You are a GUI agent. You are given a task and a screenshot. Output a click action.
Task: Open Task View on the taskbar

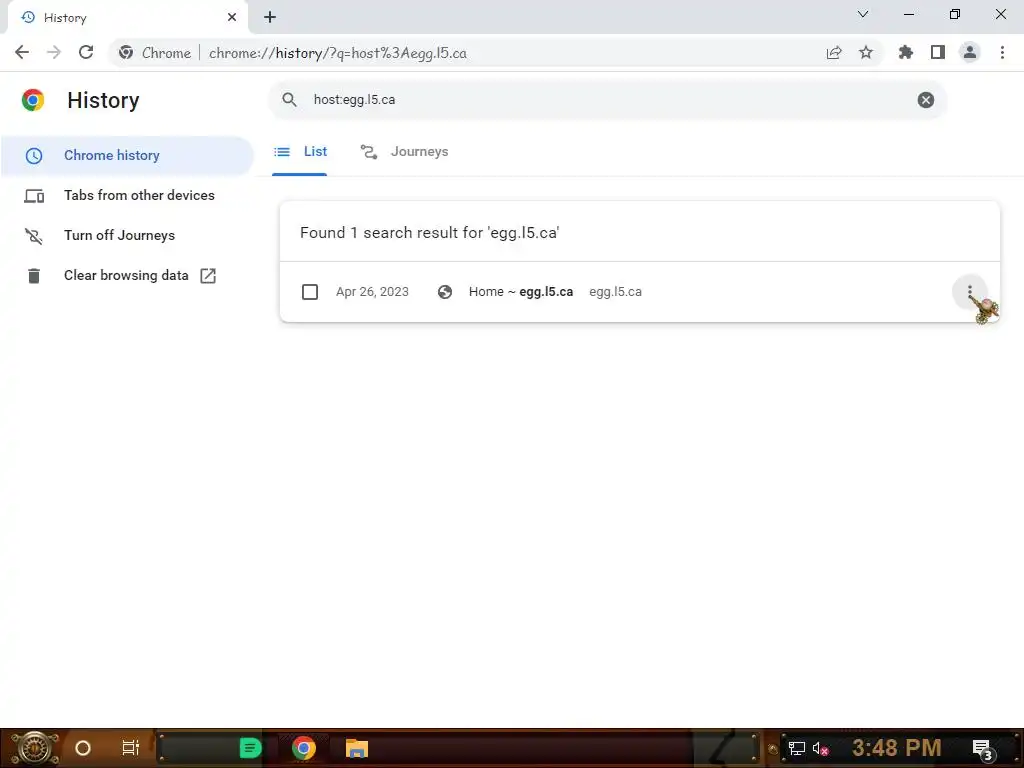click(131, 748)
